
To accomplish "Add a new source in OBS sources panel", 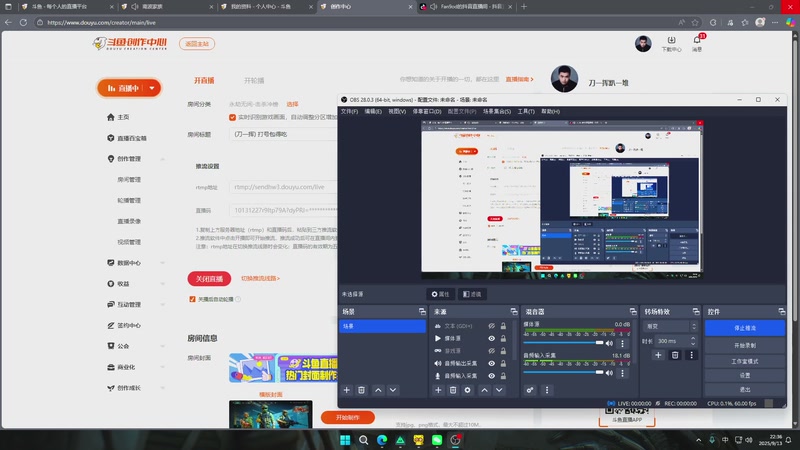I will click(x=438, y=390).
